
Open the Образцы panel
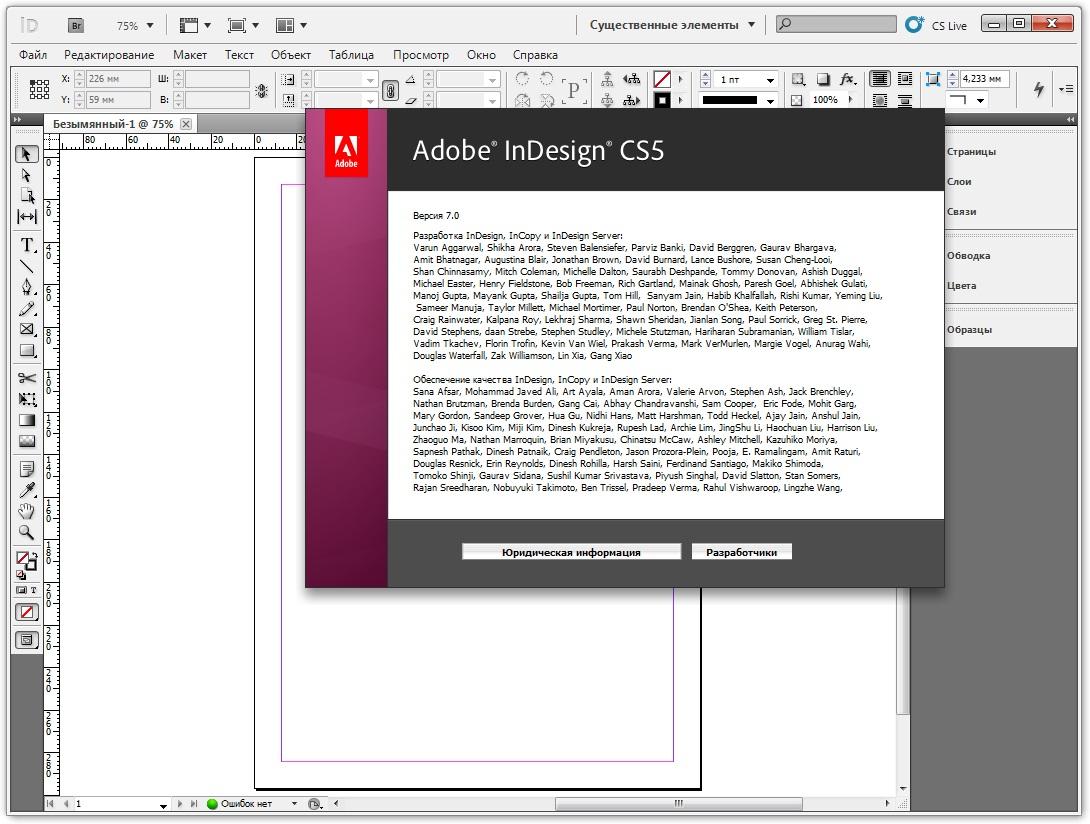click(969, 330)
